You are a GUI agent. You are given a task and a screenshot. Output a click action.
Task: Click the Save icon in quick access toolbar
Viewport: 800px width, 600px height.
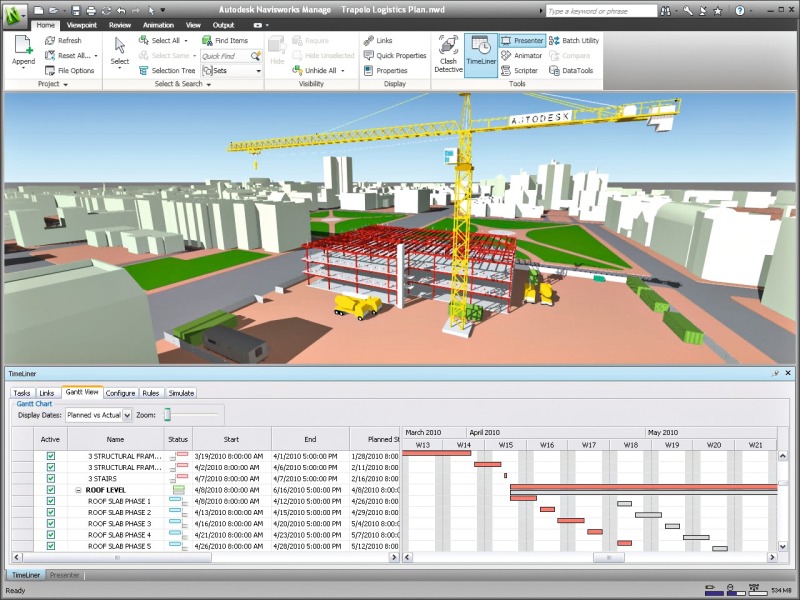[76, 10]
